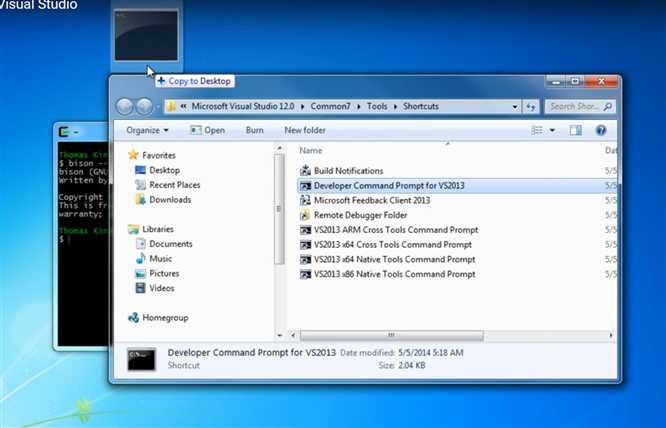Click the VS2013 ARM Cross Tools icon

(305, 230)
